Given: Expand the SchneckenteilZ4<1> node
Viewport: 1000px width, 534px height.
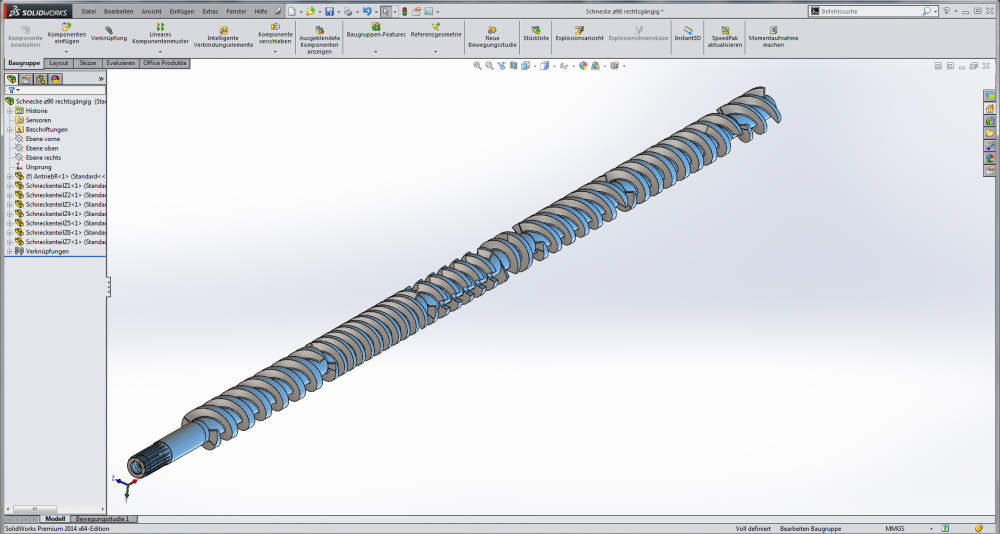Looking at the screenshot, I should click(x=10, y=214).
